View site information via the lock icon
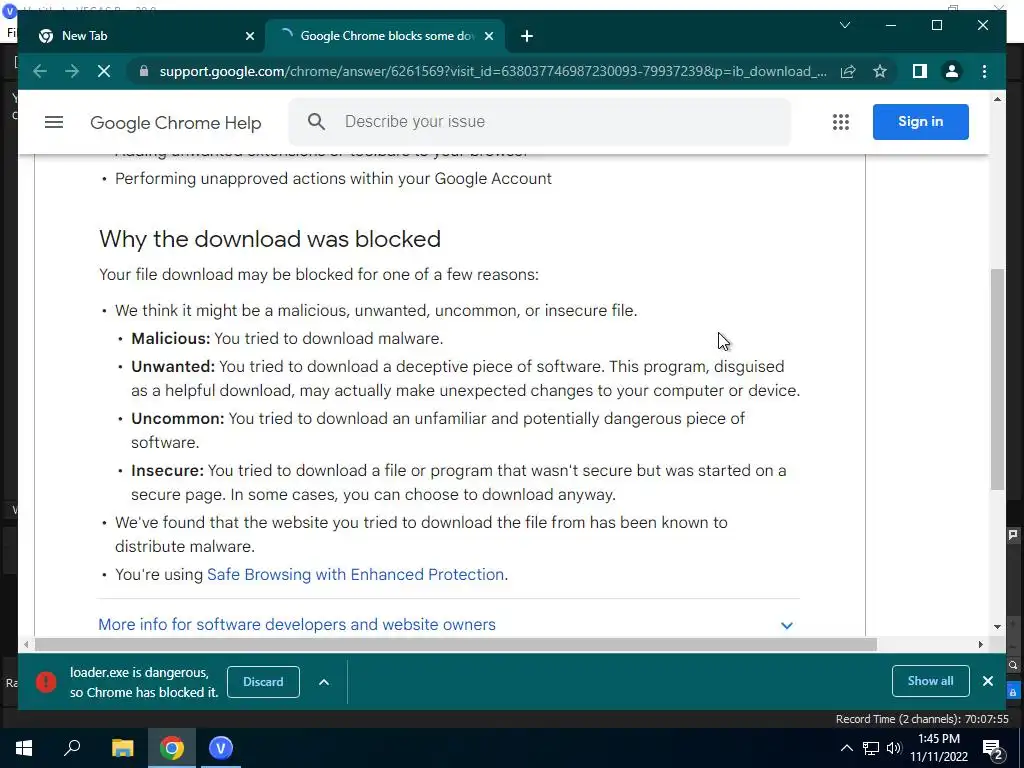 click(144, 71)
